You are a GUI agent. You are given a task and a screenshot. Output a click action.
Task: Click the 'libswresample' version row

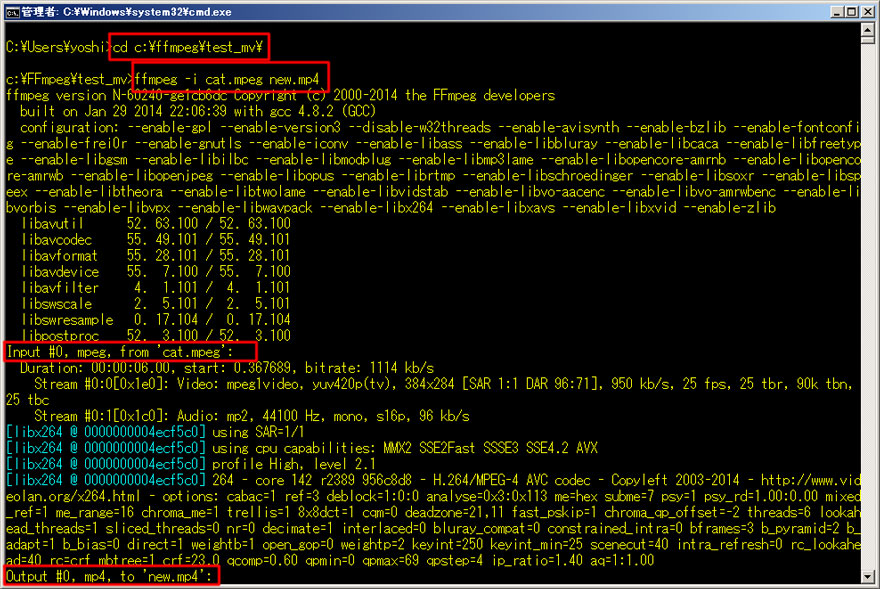pos(156,319)
